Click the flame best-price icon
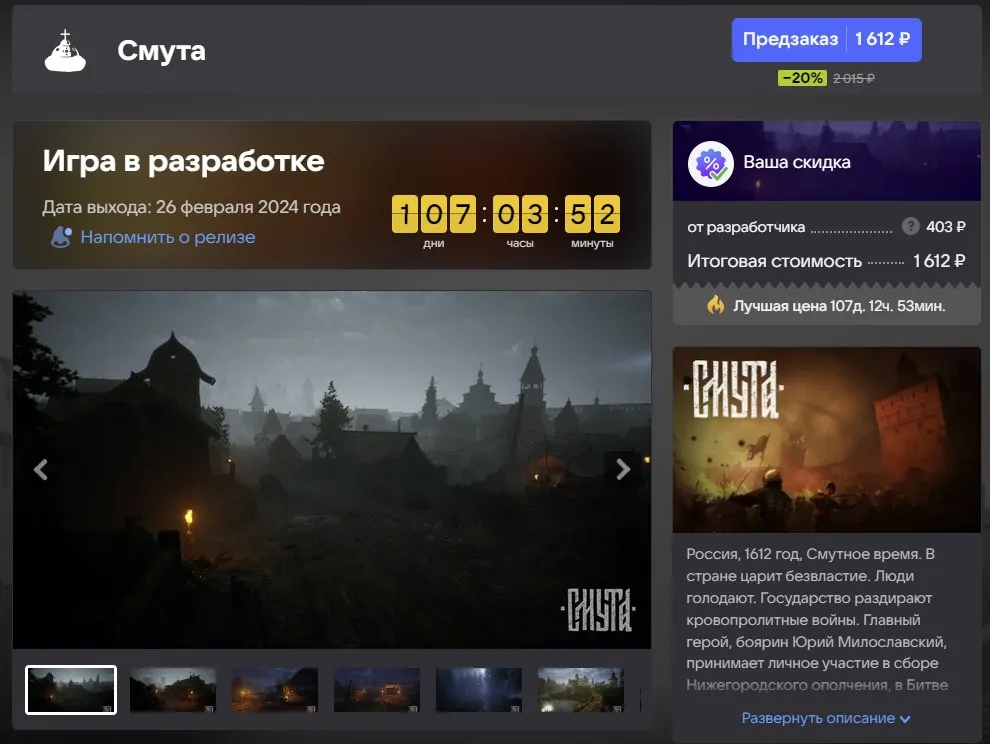The height and width of the screenshot is (744, 990). click(x=715, y=305)
